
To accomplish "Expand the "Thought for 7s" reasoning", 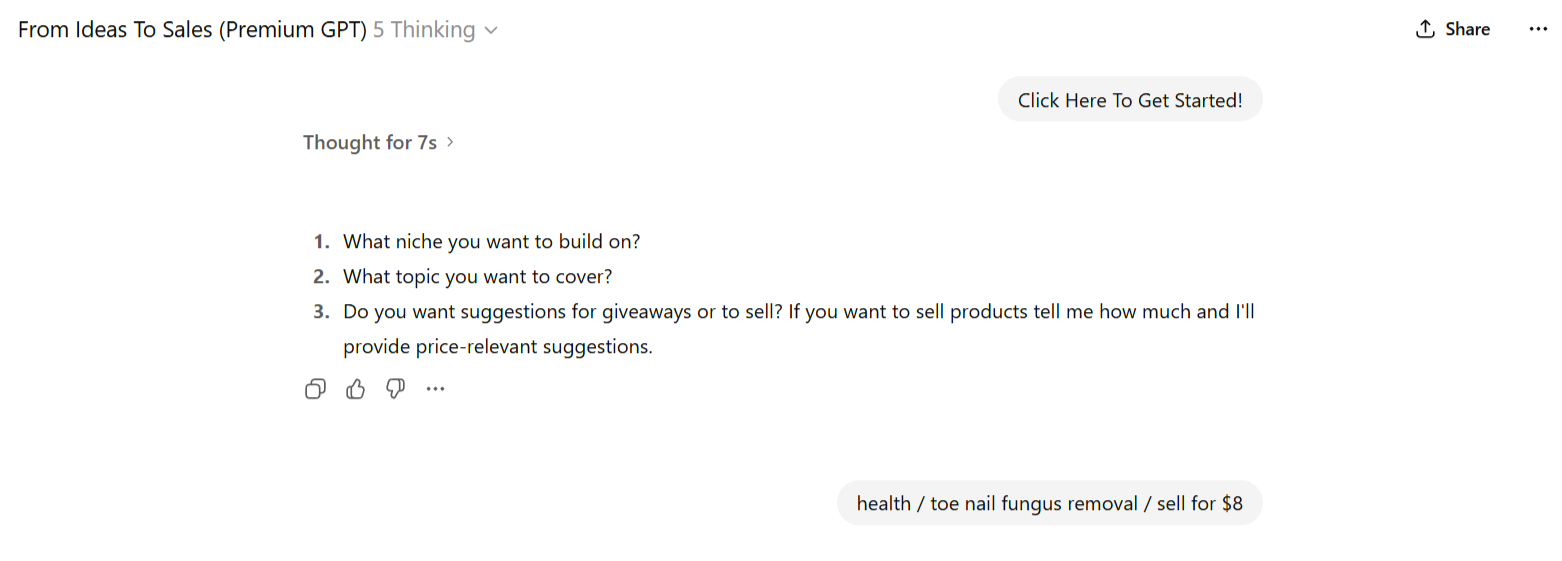I will (x=370, y=142).
